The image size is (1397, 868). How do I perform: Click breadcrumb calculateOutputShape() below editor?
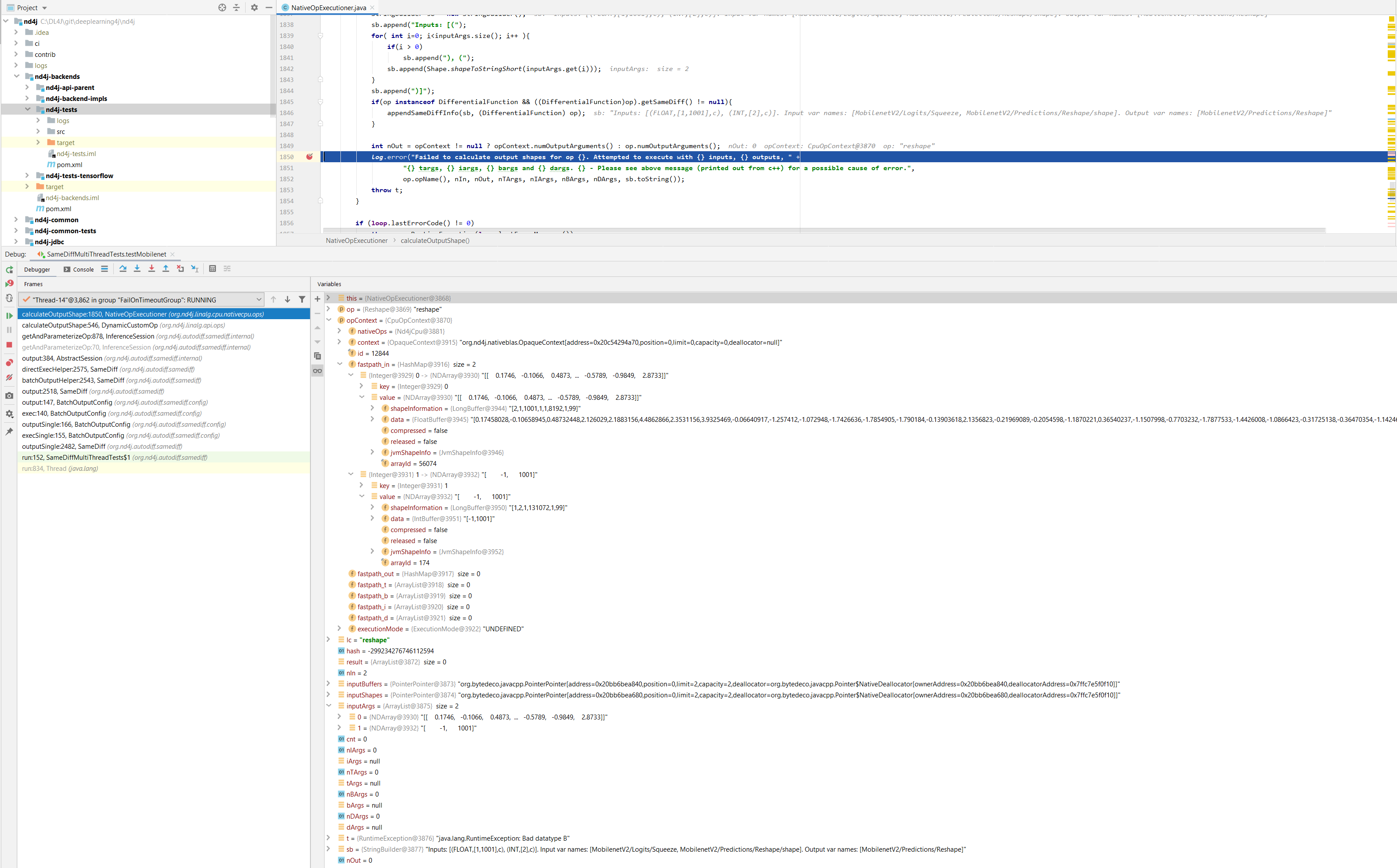coord(435,241)
